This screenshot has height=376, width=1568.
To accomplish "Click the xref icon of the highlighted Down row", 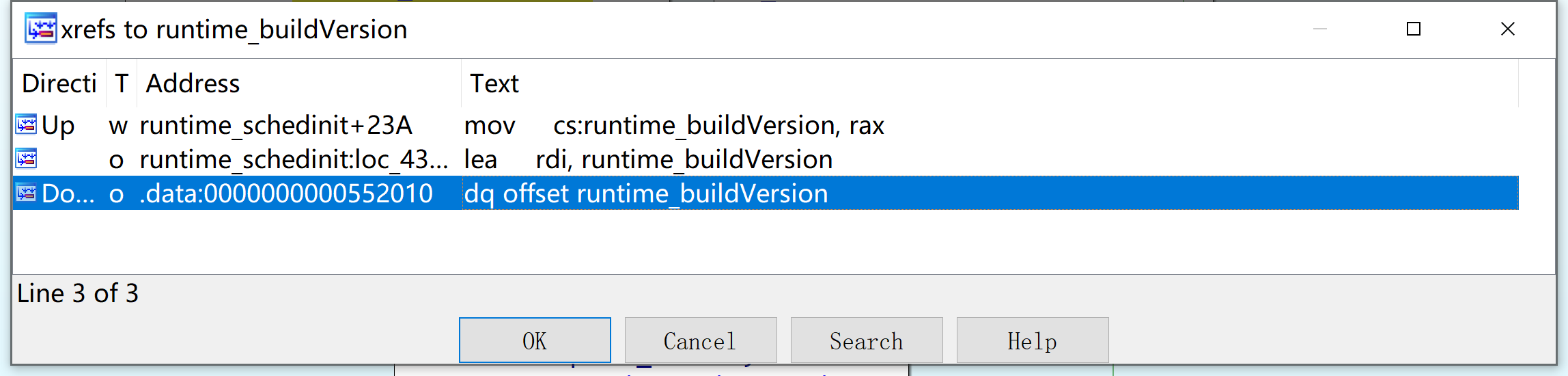I will pyautogui.click(x=27, y=193).
